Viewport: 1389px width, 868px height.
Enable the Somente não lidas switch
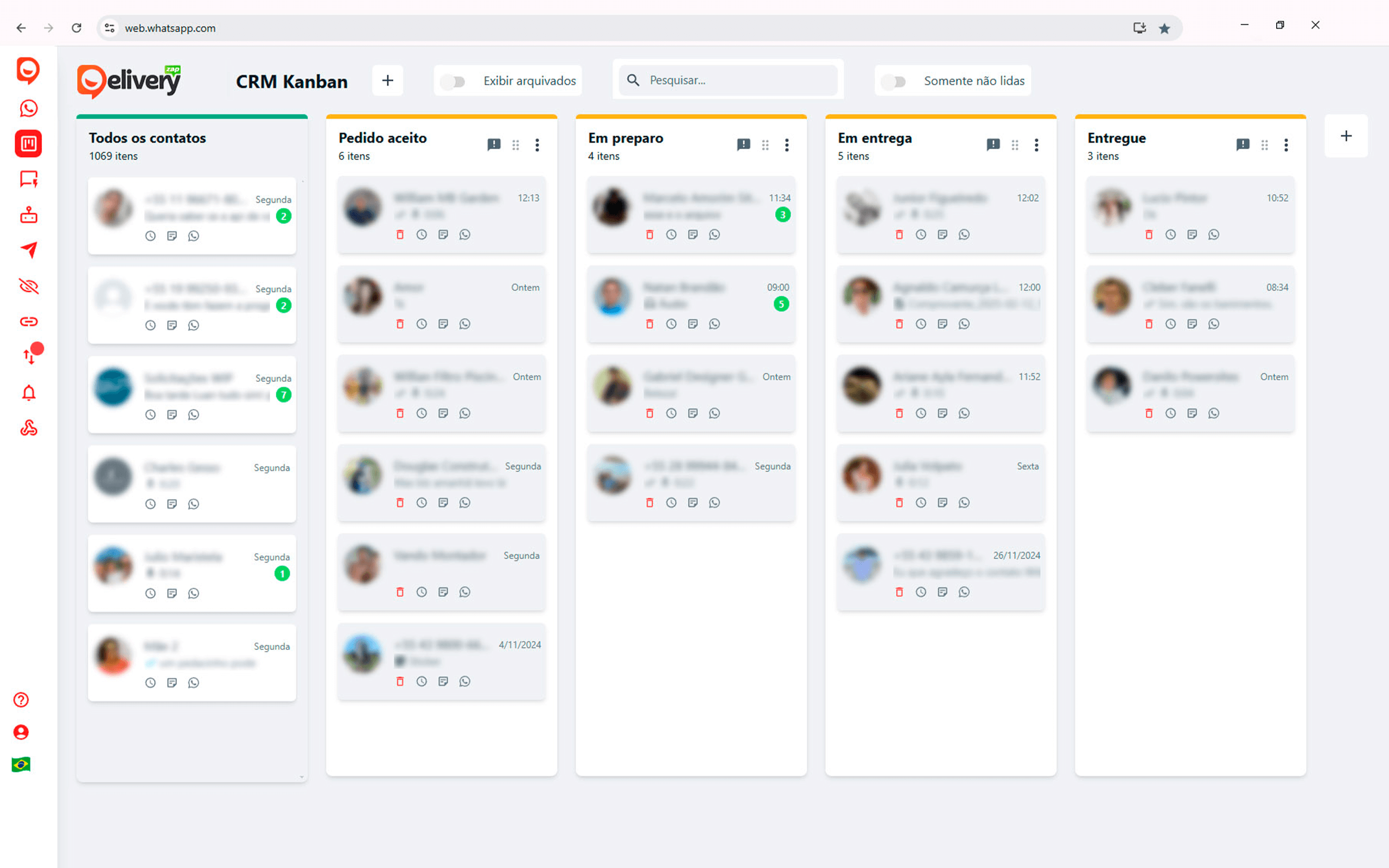[894, 81]
